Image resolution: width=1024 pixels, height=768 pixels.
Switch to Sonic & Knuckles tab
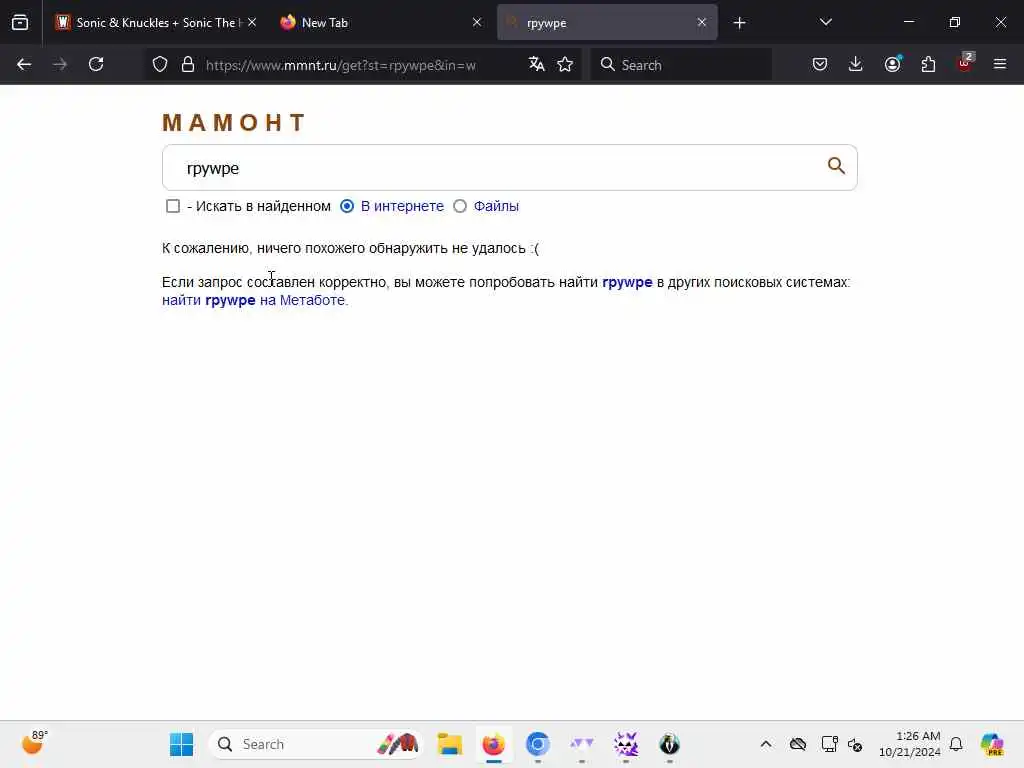(155, 22)
